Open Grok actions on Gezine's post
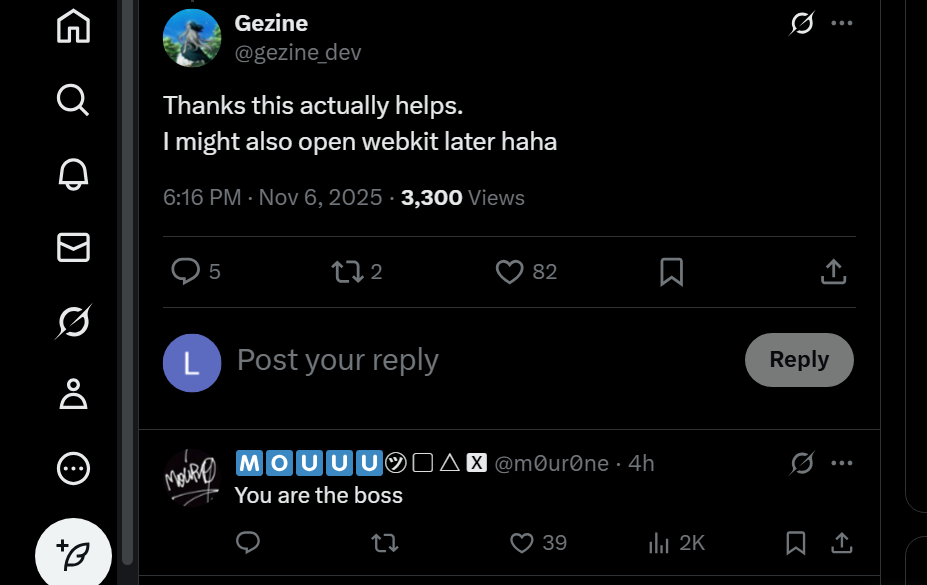The height and width of the screenshot is (585, 927). 801,23
